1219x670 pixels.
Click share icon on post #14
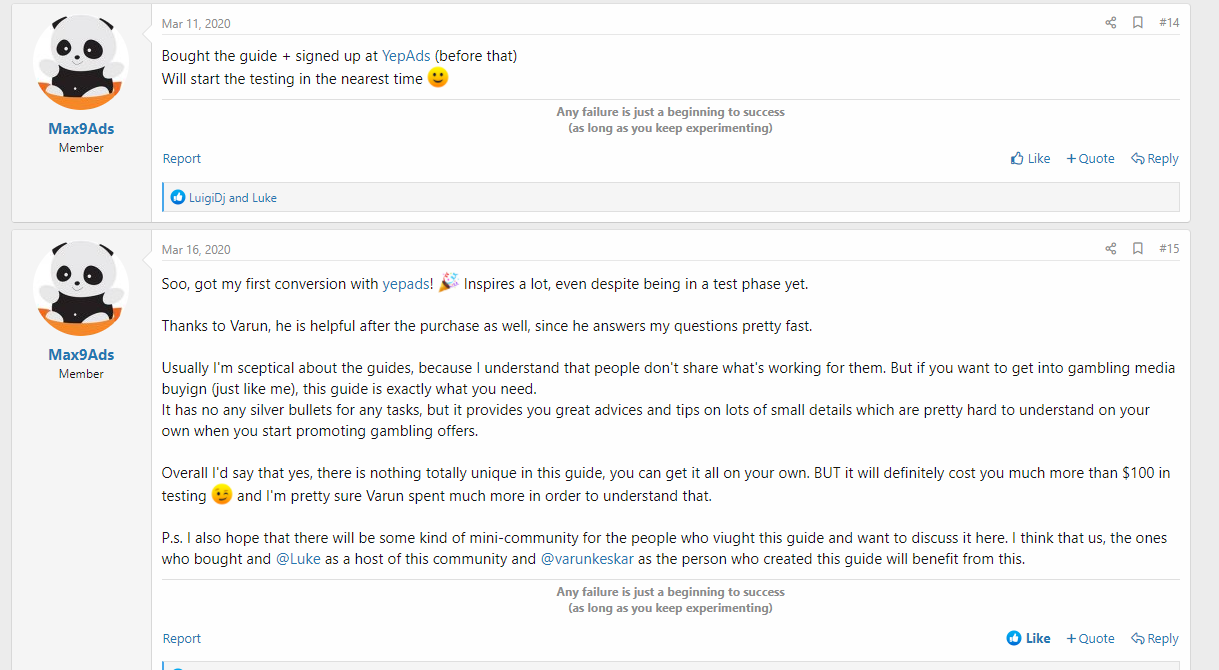[1111, 23]
